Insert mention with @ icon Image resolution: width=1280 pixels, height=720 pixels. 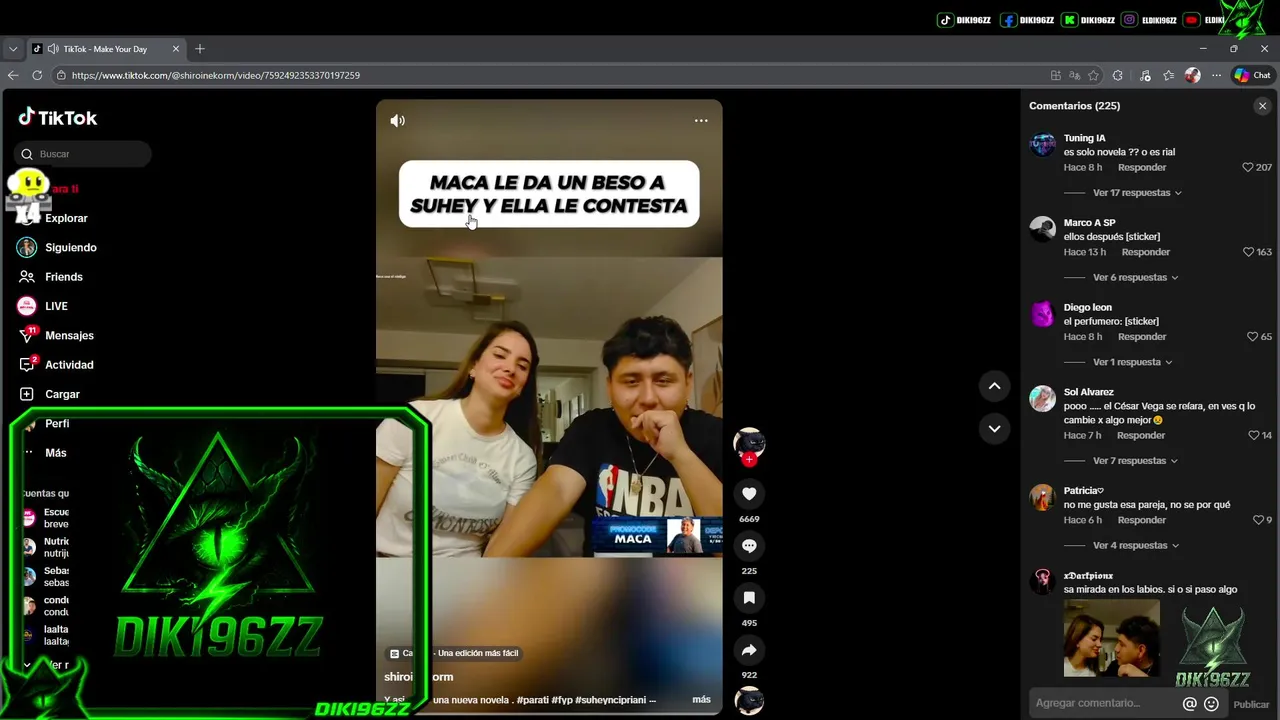[x=1190, y=704]
